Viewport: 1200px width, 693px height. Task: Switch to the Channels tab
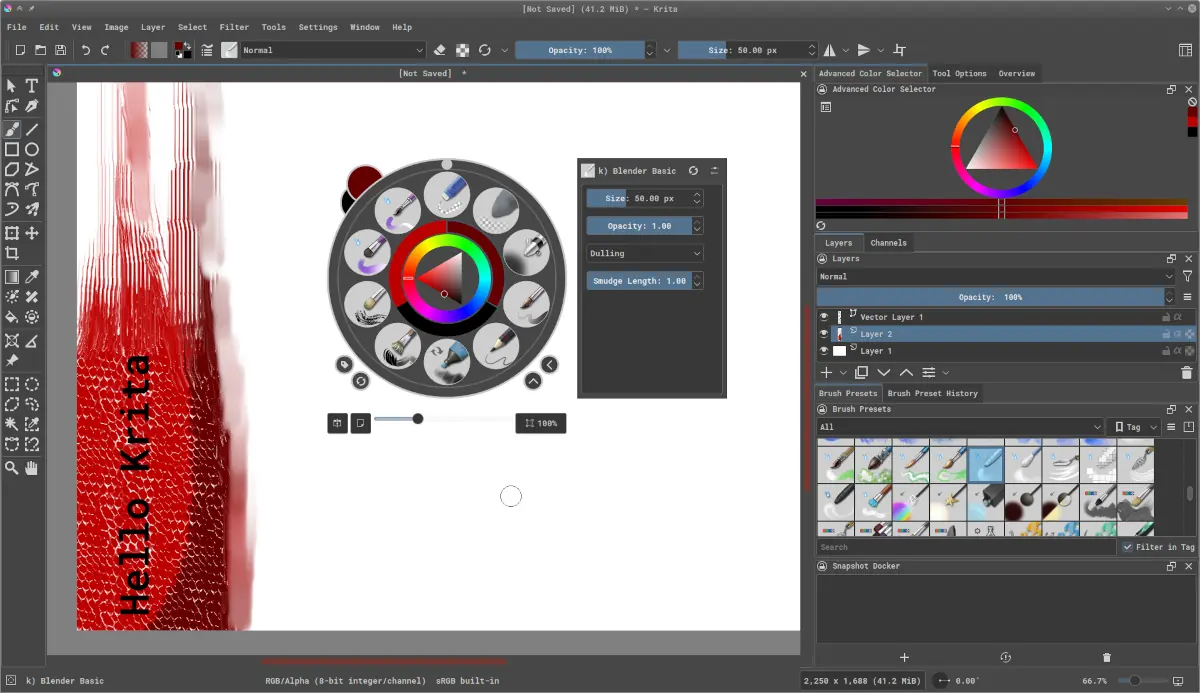coord(888,242)
